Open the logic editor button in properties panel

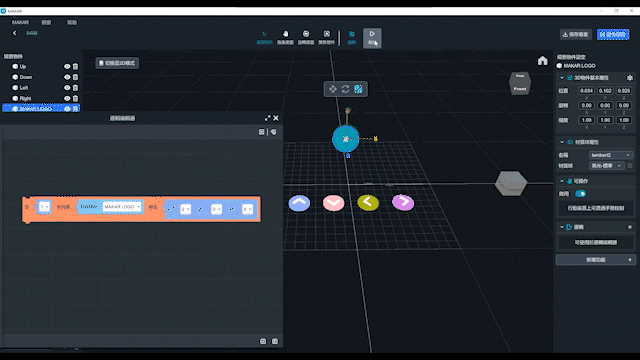596,242
